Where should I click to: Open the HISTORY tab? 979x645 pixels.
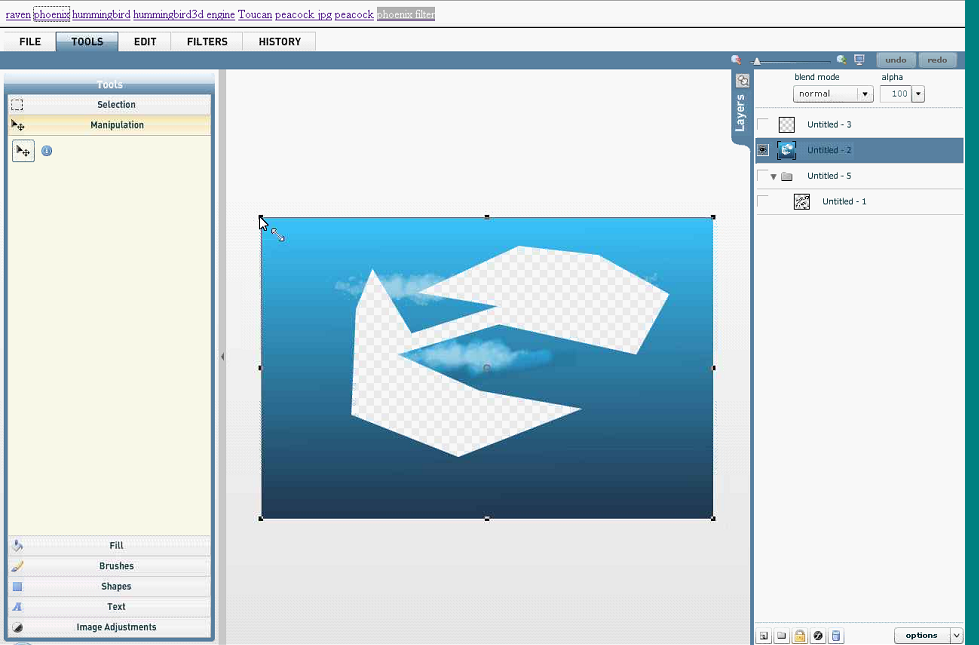click(280, 41)
